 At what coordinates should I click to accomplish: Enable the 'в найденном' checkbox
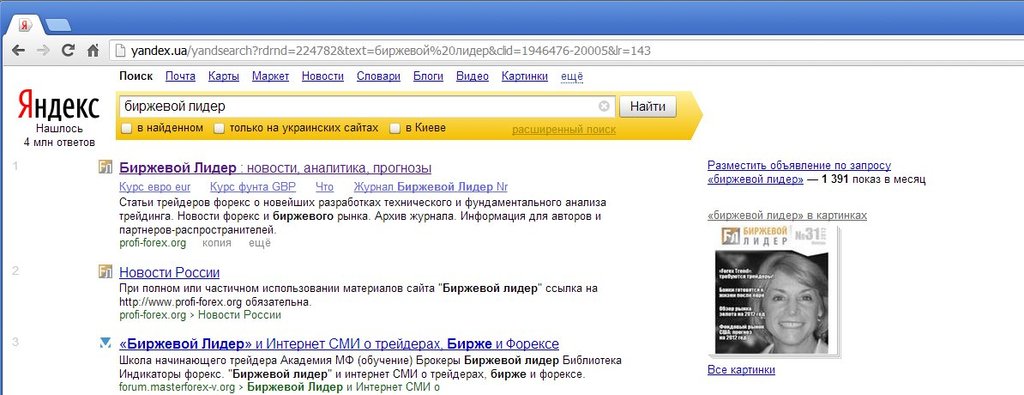[x=127, y=129]
